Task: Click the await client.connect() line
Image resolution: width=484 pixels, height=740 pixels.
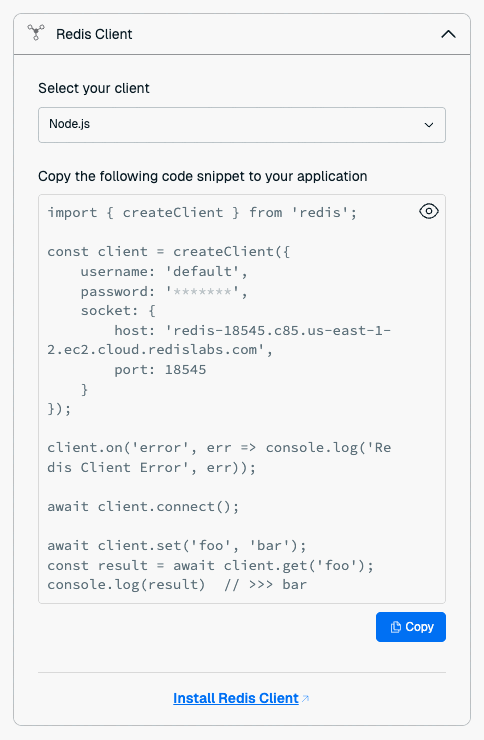Action: click(x=143, y=506)
